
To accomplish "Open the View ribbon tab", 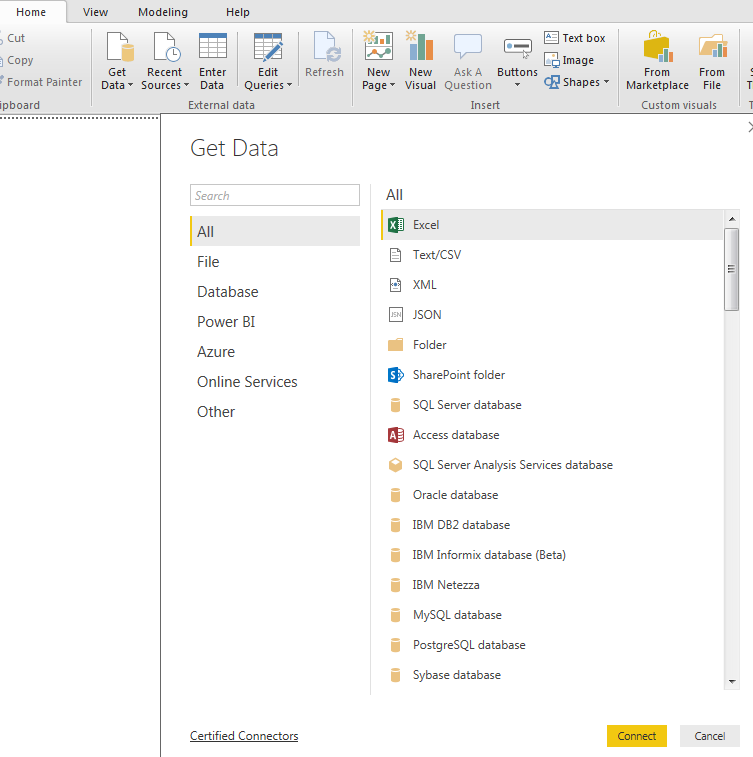I will coord(95,12).
